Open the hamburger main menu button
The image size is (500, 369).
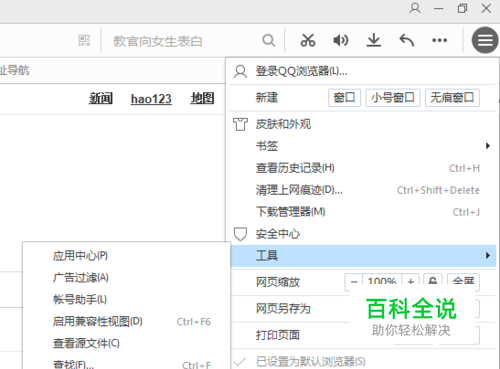485,40
